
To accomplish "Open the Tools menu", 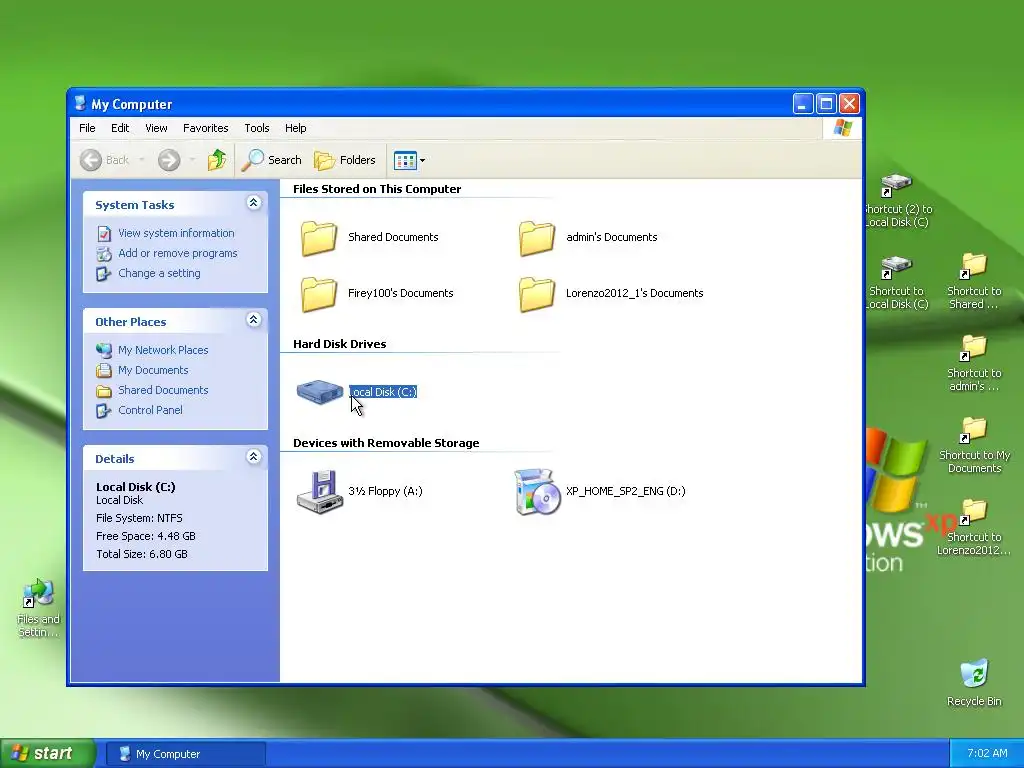I will tap(257, 128).
